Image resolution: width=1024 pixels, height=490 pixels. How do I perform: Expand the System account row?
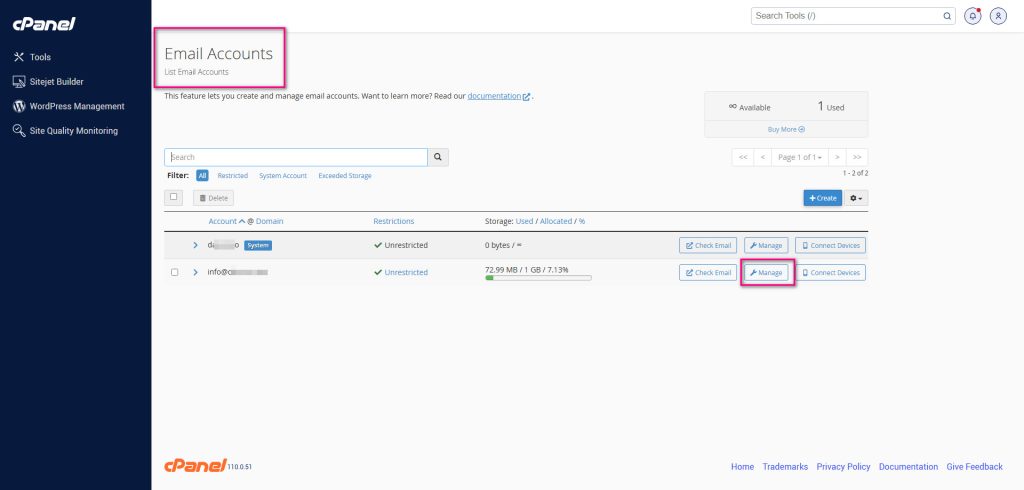coord(195,245)
